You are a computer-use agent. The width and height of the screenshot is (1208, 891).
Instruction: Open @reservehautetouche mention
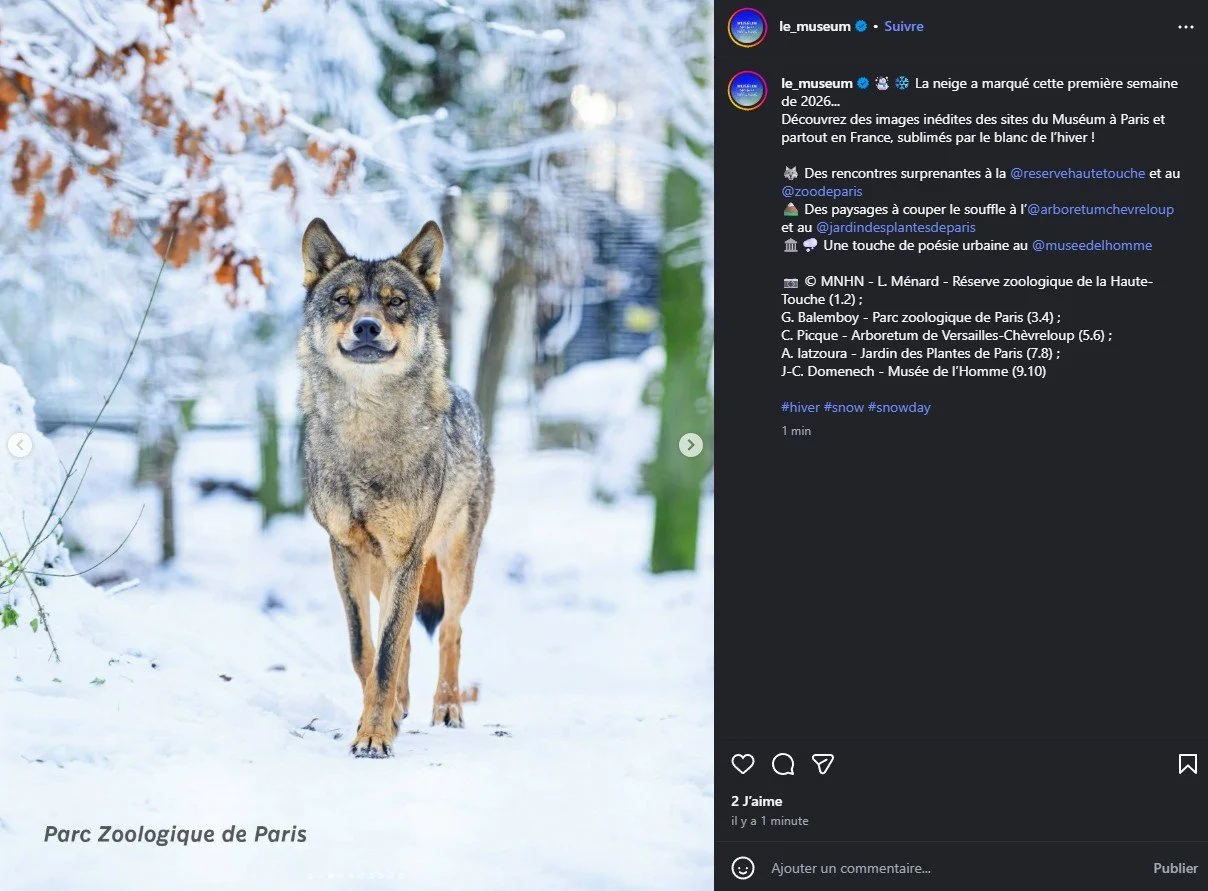(x=1077, y=173)
